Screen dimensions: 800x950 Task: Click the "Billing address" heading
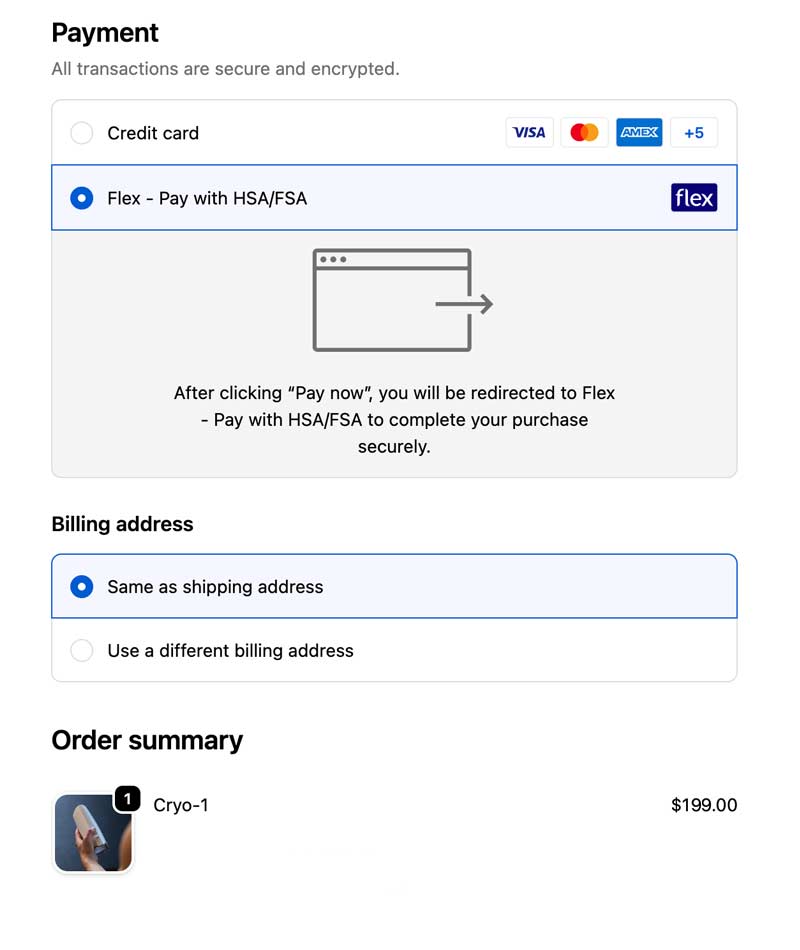coord(122,524)
